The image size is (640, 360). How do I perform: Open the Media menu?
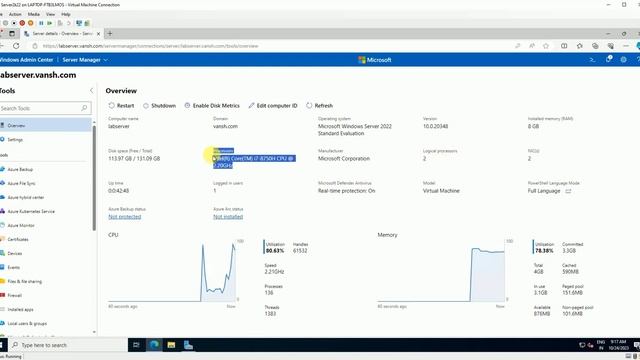click(33, 14)
